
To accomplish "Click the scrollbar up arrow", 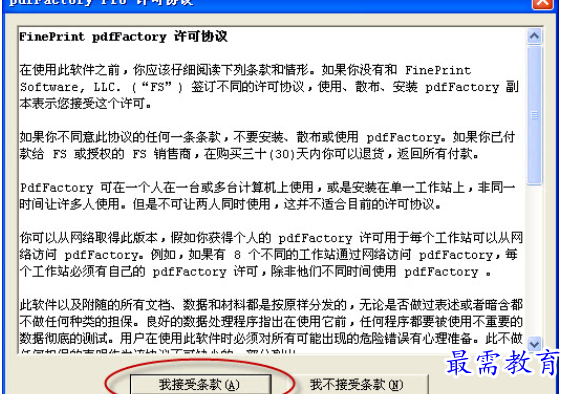I will (x=535, y=36).
